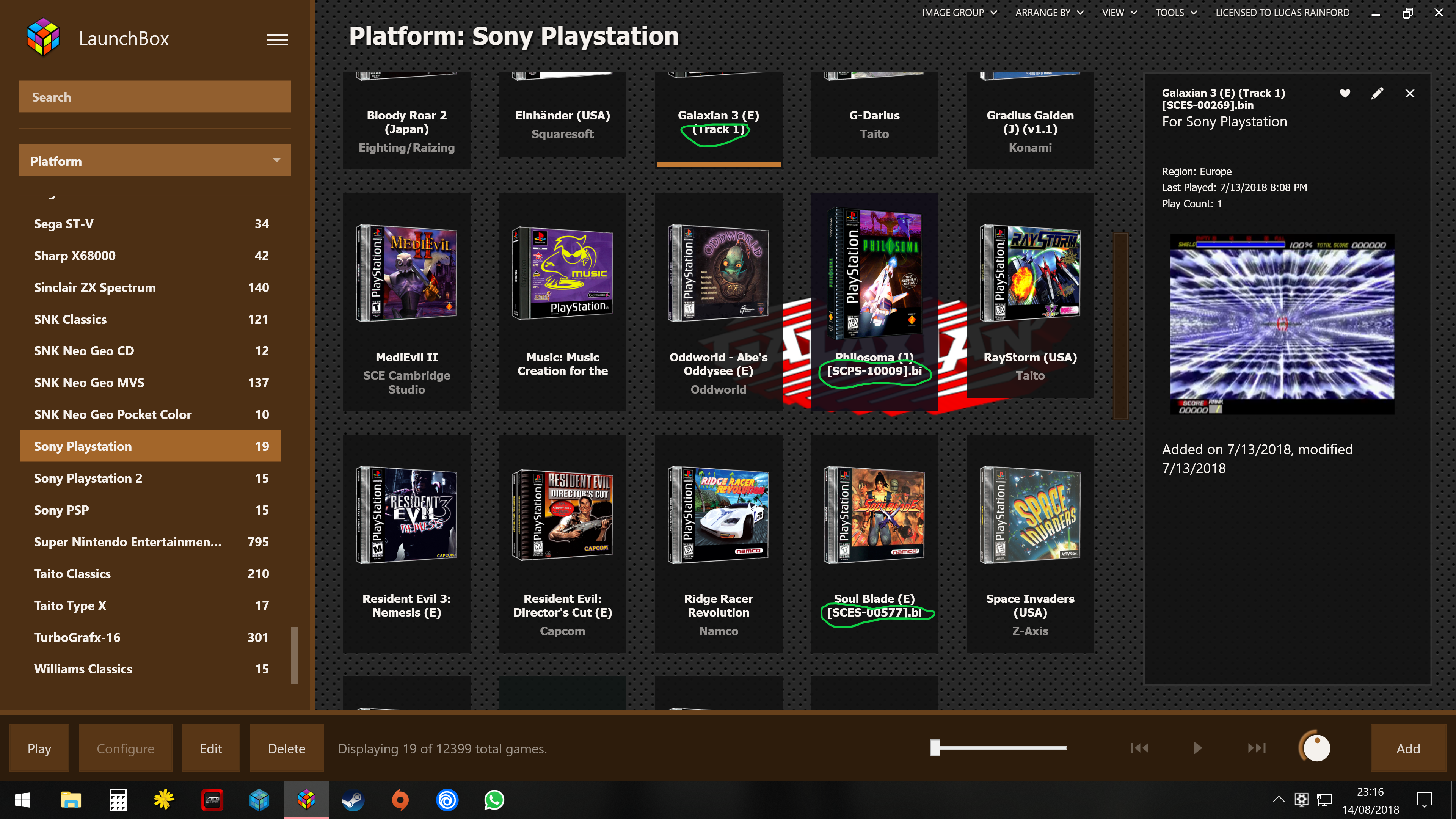Click the Add button
The image size is (1456, 819).
click(1407, 748)
